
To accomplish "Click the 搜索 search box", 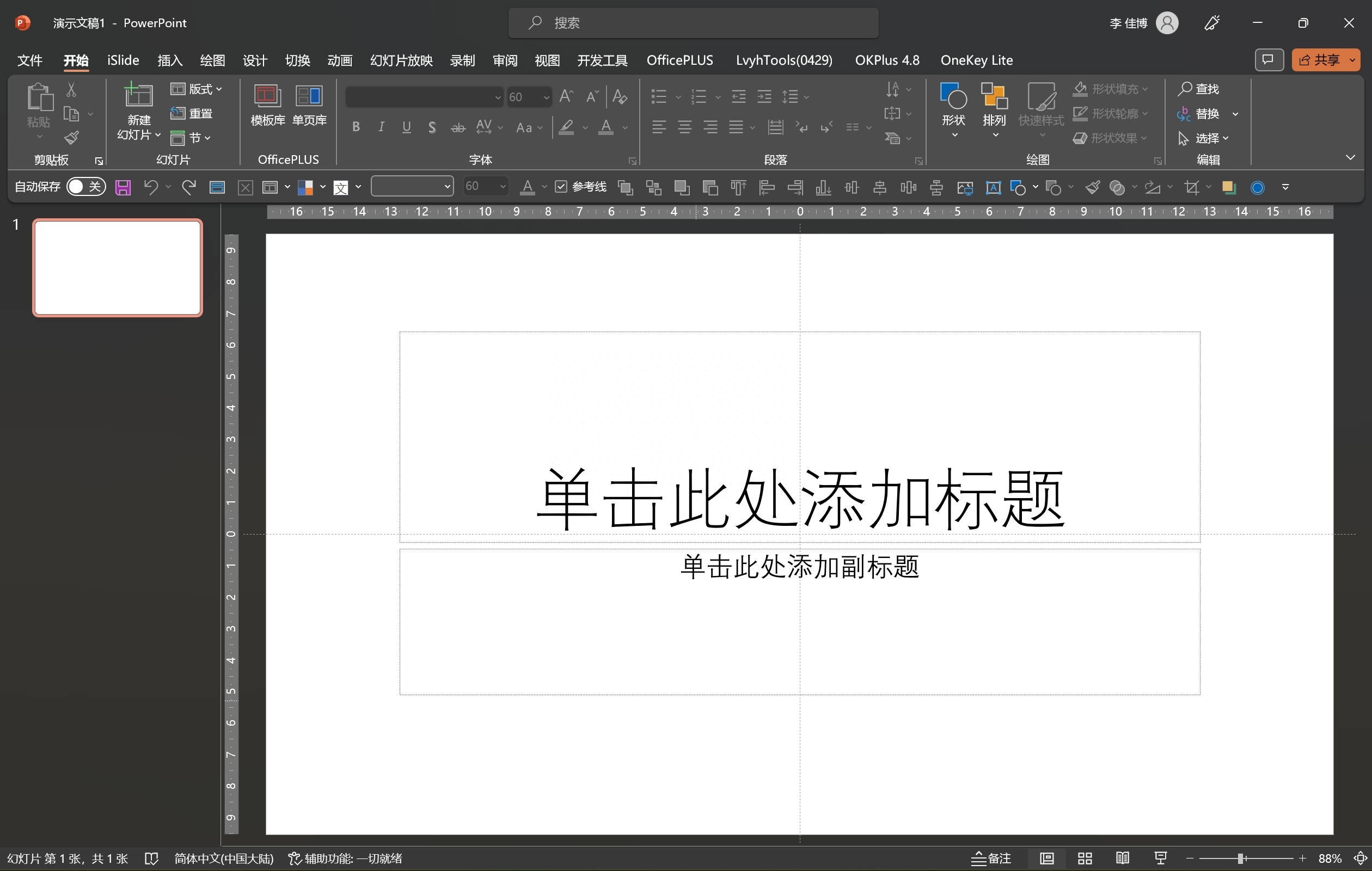I will click(693, 23).
